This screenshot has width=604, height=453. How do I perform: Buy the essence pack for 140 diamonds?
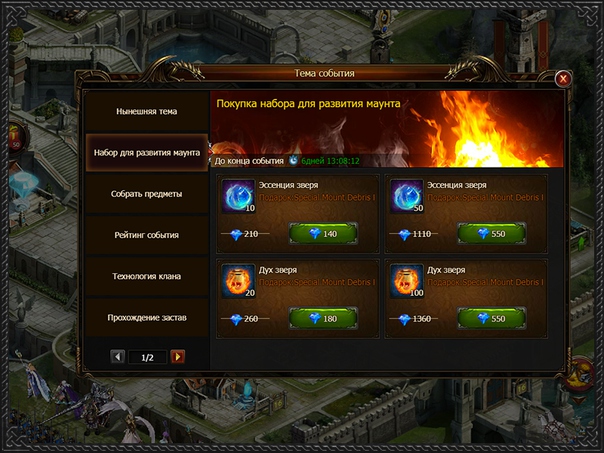[323, 233]
